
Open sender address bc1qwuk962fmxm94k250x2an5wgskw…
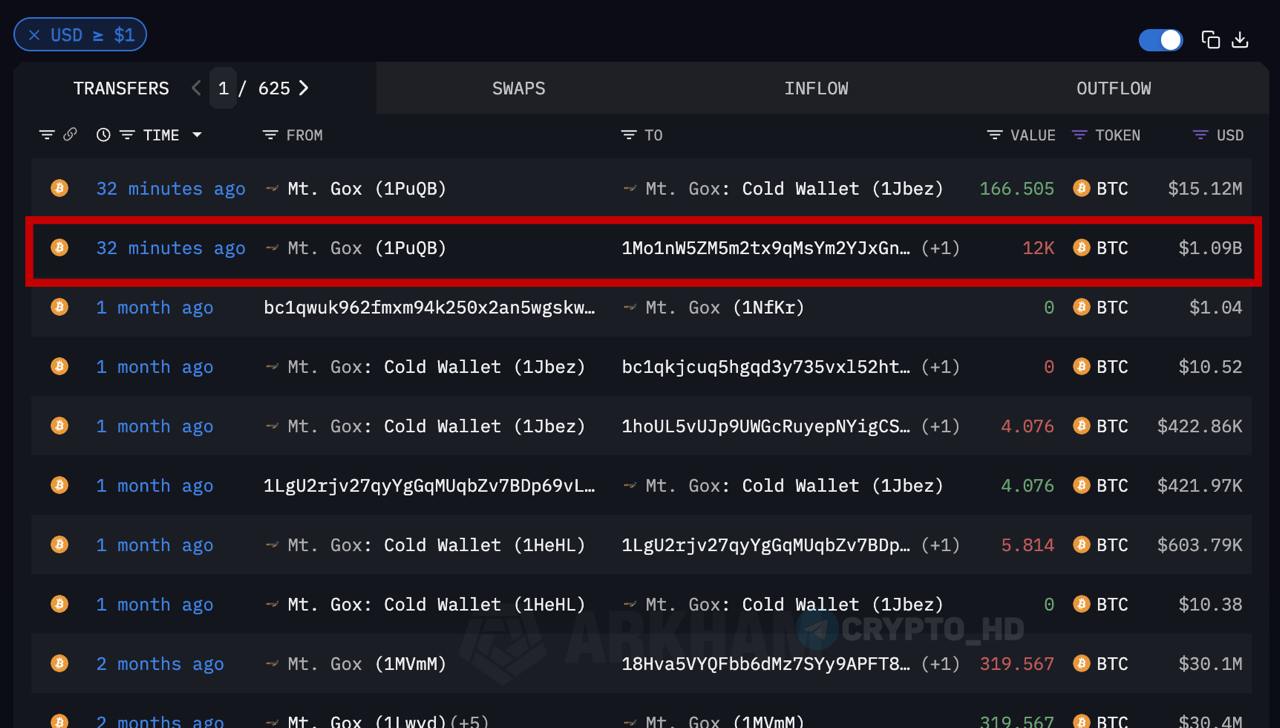pyautogui.click(x=429, y=307)
